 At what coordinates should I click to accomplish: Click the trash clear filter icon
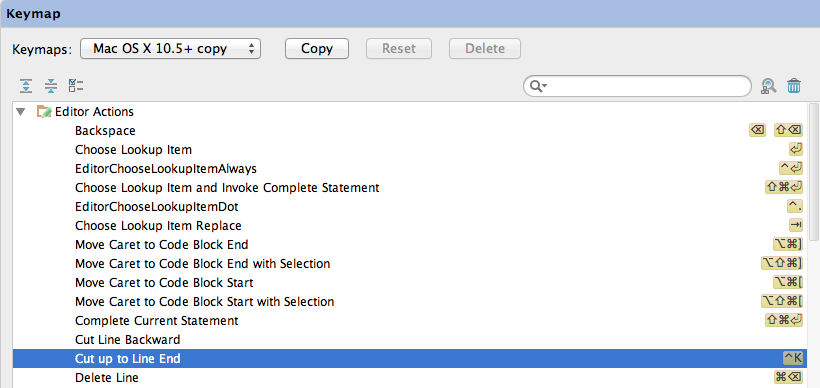(794, 86)
